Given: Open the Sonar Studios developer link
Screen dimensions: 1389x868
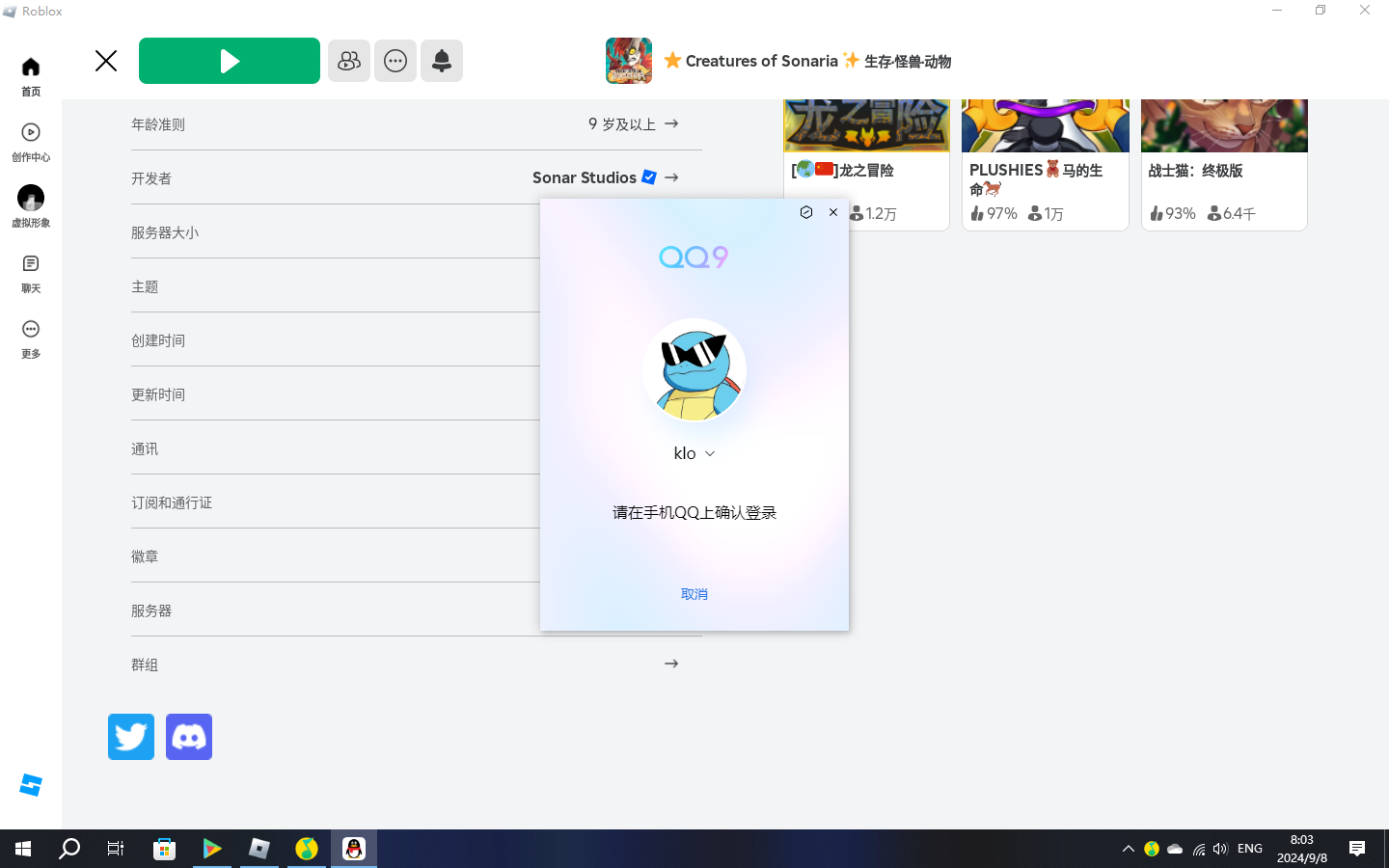Looking at the screenshot, I should click(594, 177).
